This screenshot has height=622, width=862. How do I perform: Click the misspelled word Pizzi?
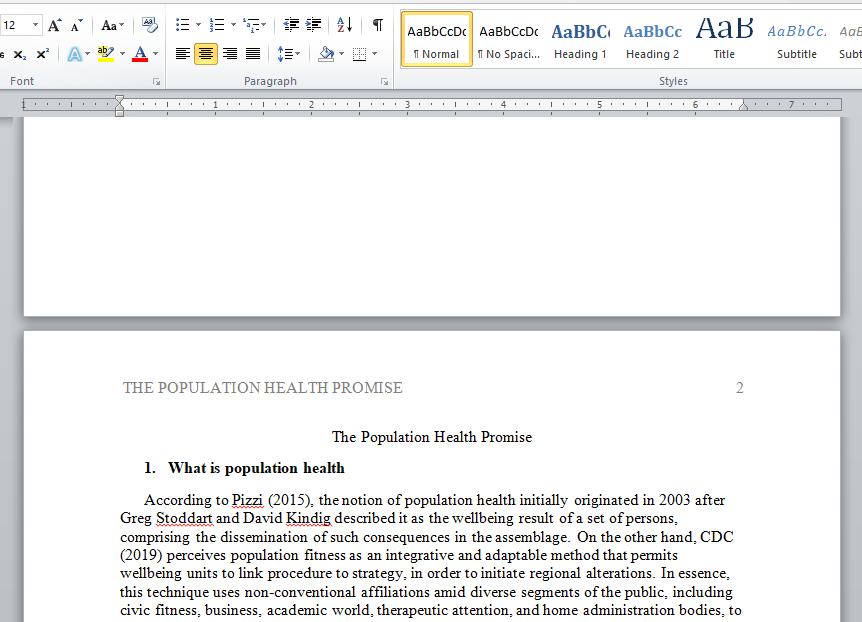pos(247,500)
